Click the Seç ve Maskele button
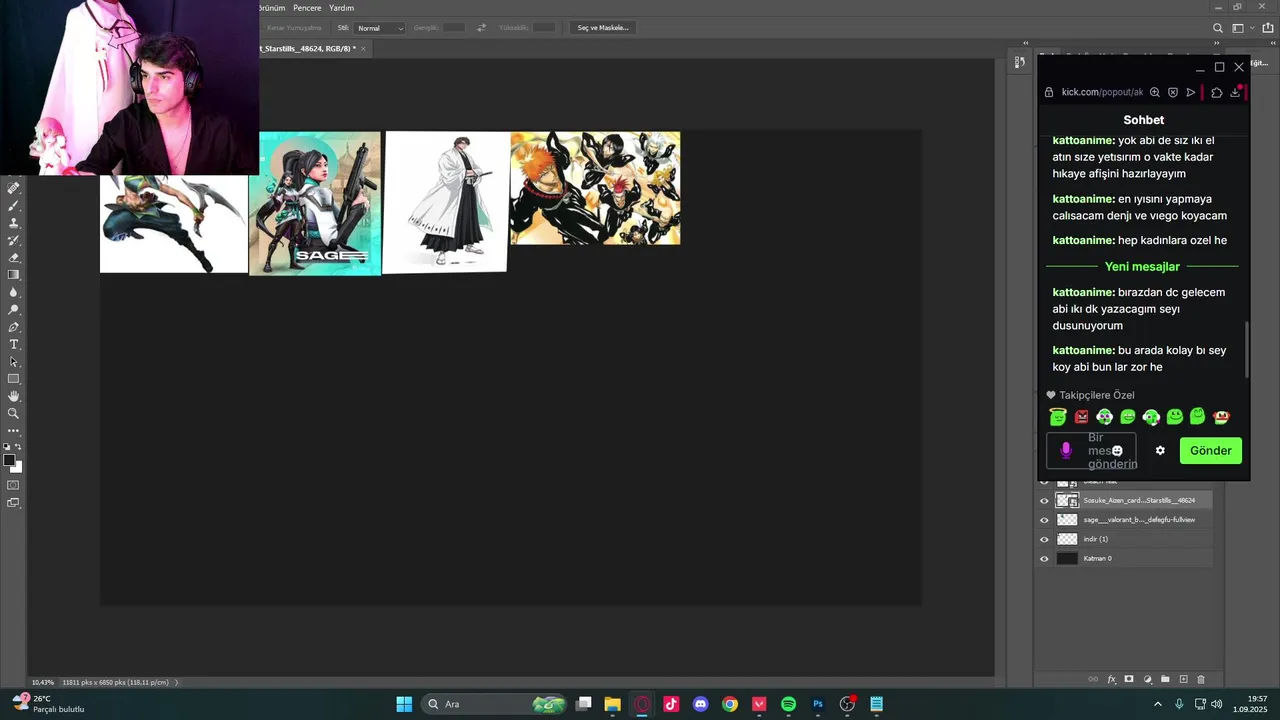This screenshot has height=720, width=1280. [x=603, y=28]
